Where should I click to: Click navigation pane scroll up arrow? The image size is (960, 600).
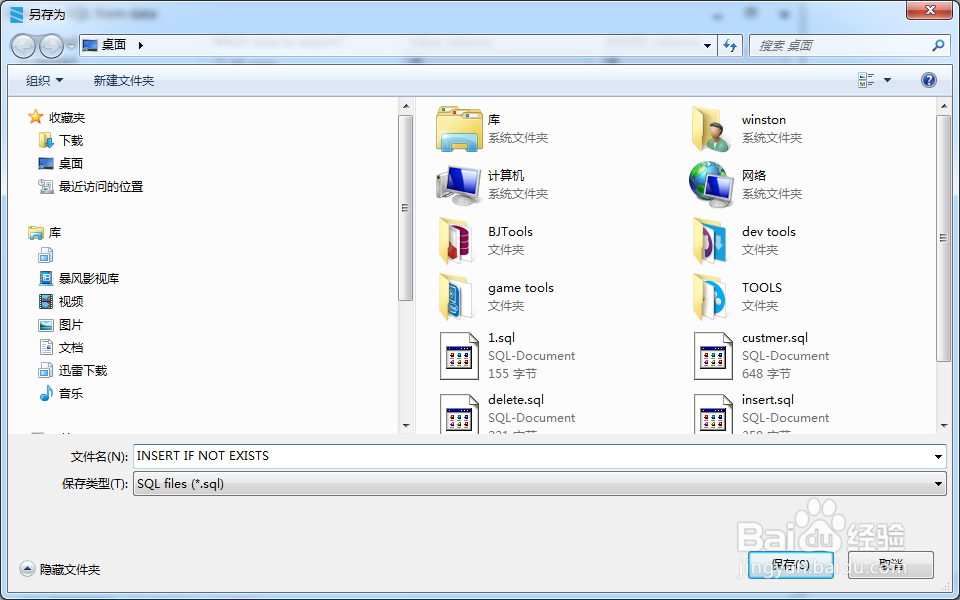(x=406, y=107)
